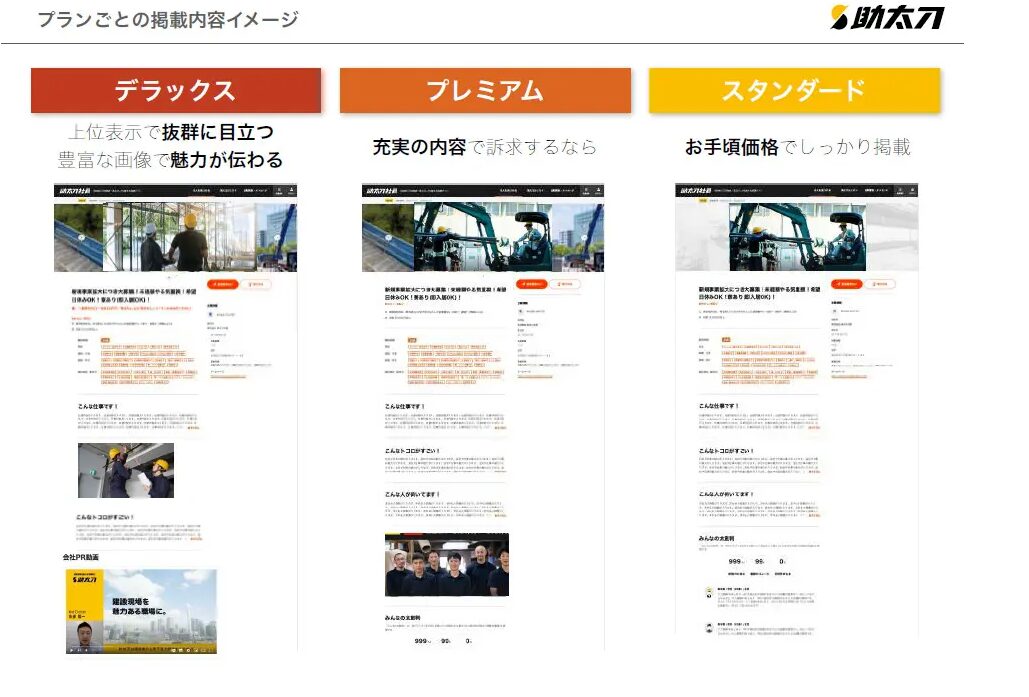Viewport: 1029px width, 697px height.
Task: Click the 充実の内容で訴求するなら caption
Action: [485, 147]
